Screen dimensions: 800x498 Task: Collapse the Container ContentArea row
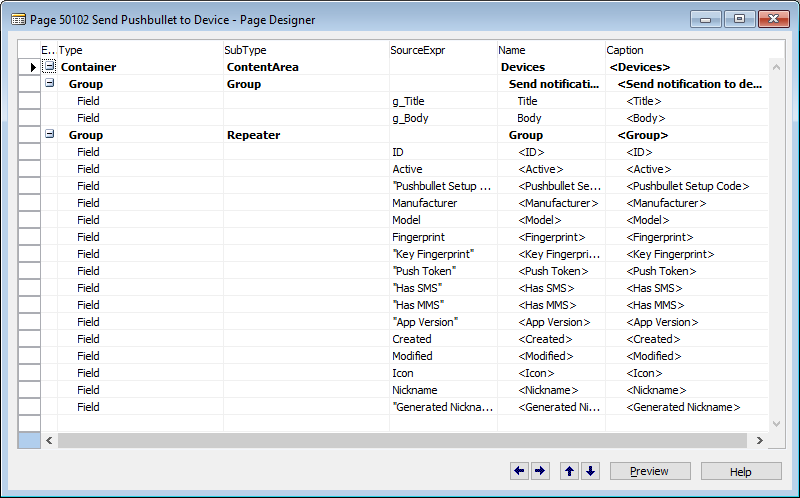49,67
